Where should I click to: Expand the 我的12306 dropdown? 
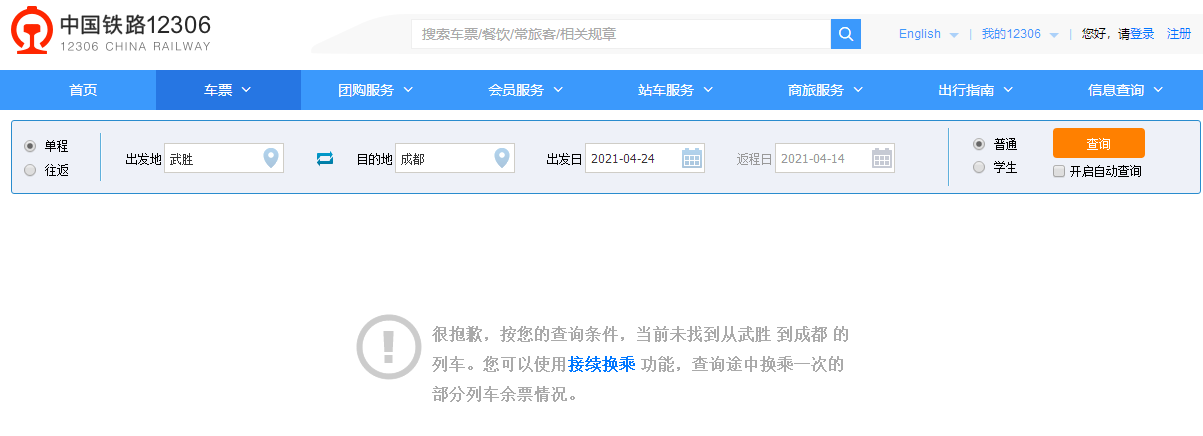(x=1019, y=34)
